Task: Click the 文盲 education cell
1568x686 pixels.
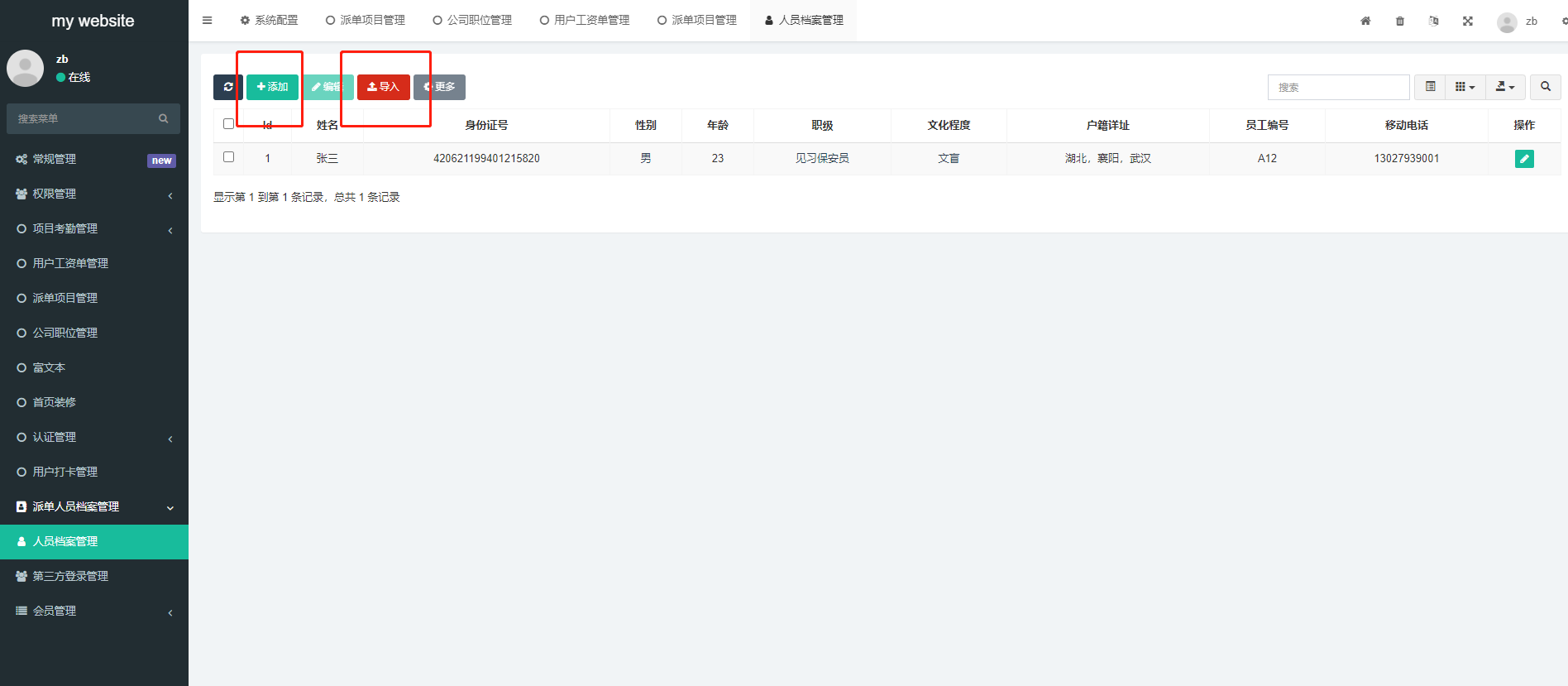Action: 949,158
